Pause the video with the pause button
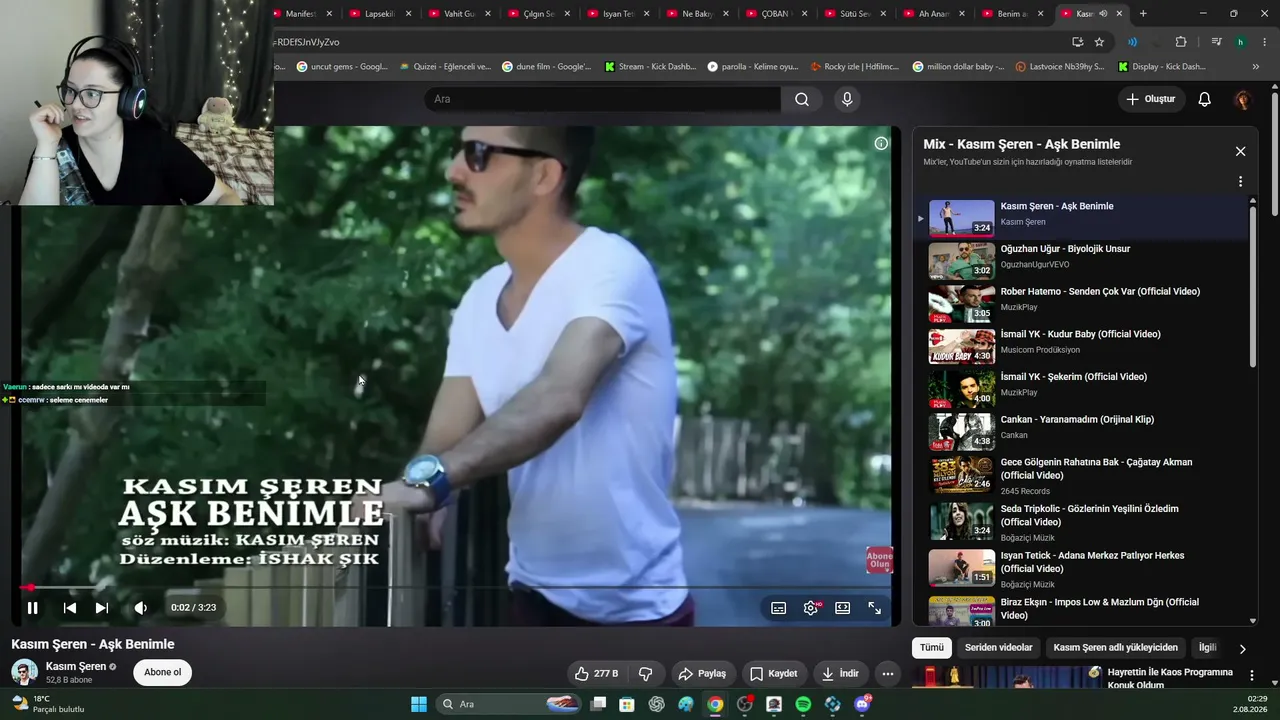The width and height of the screenshot is (1280, 720). click(x=32, y=608)
